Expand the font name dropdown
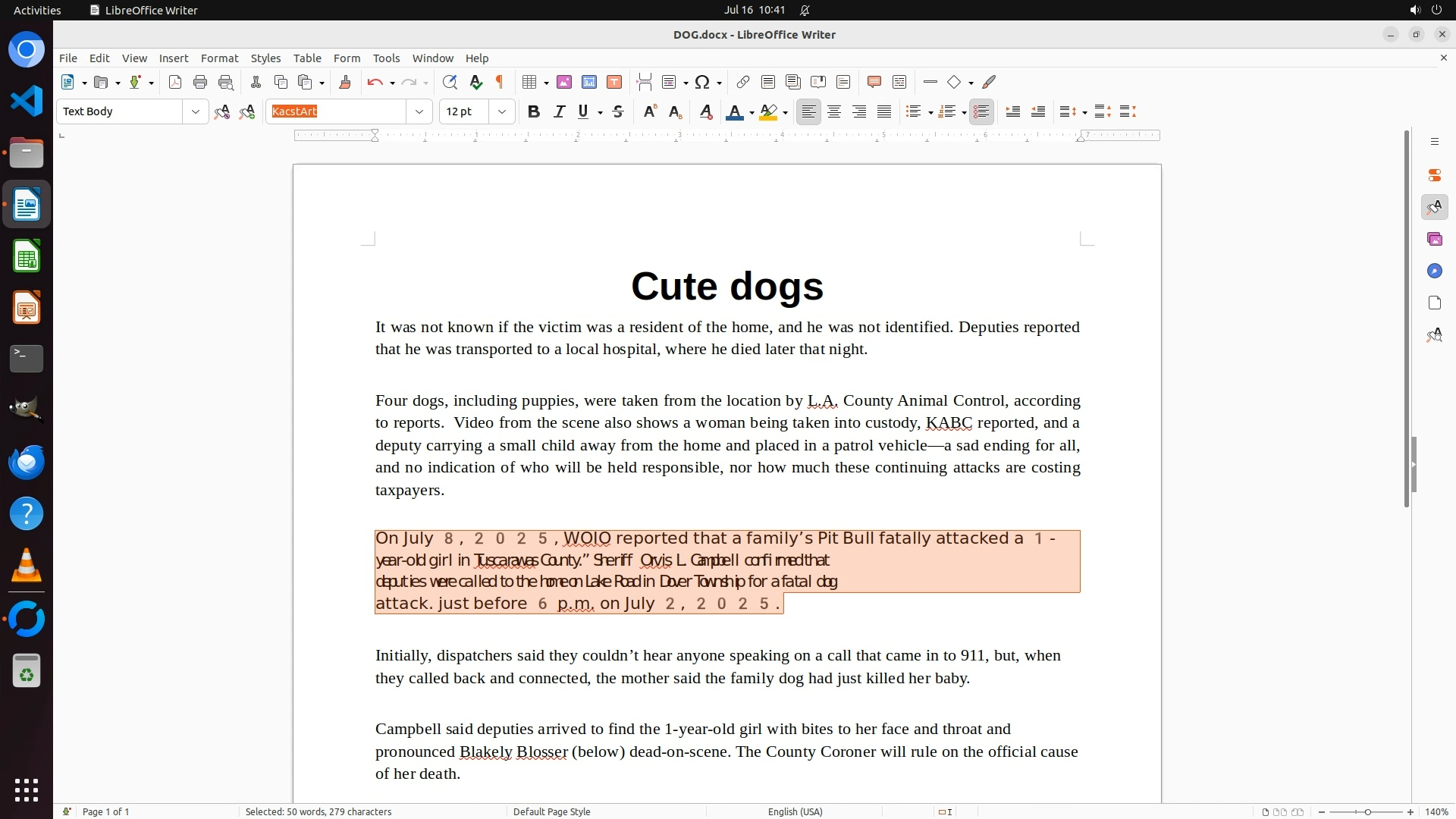The height and width of the screenshot is (819, 1456). click(x=419, y=112)
